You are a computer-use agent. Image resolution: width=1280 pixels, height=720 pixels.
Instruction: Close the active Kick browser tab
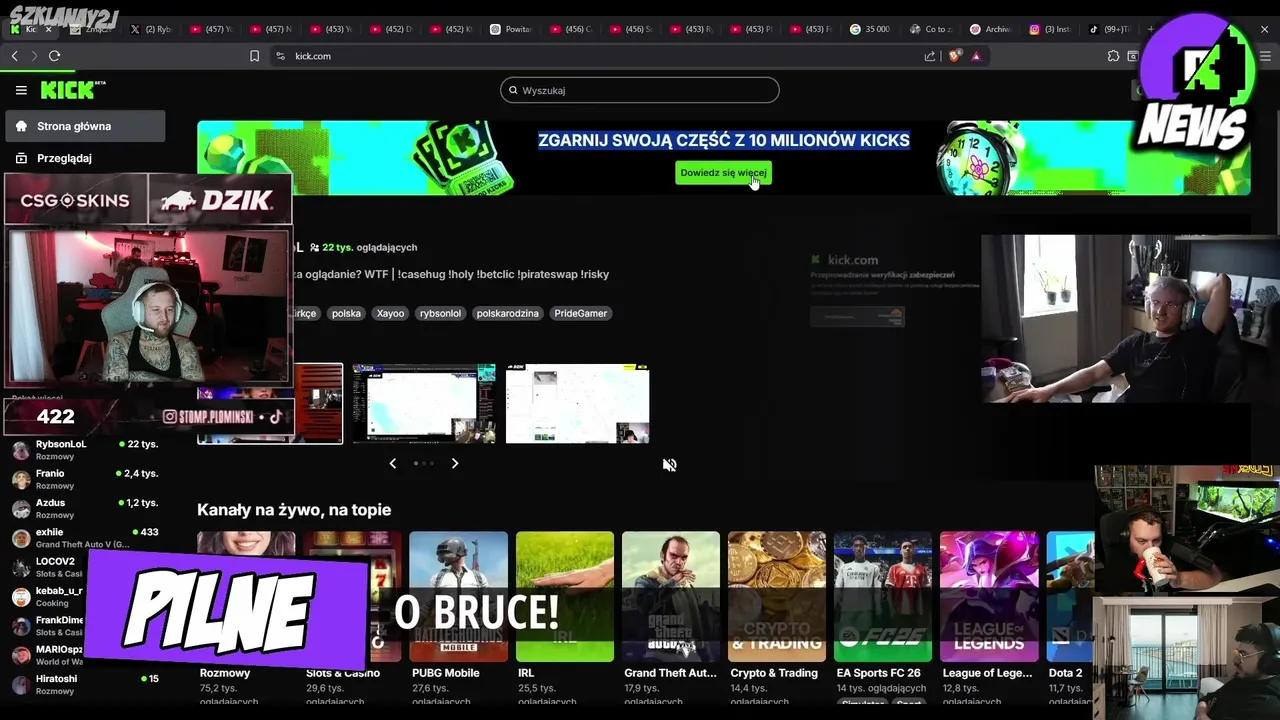48,29
